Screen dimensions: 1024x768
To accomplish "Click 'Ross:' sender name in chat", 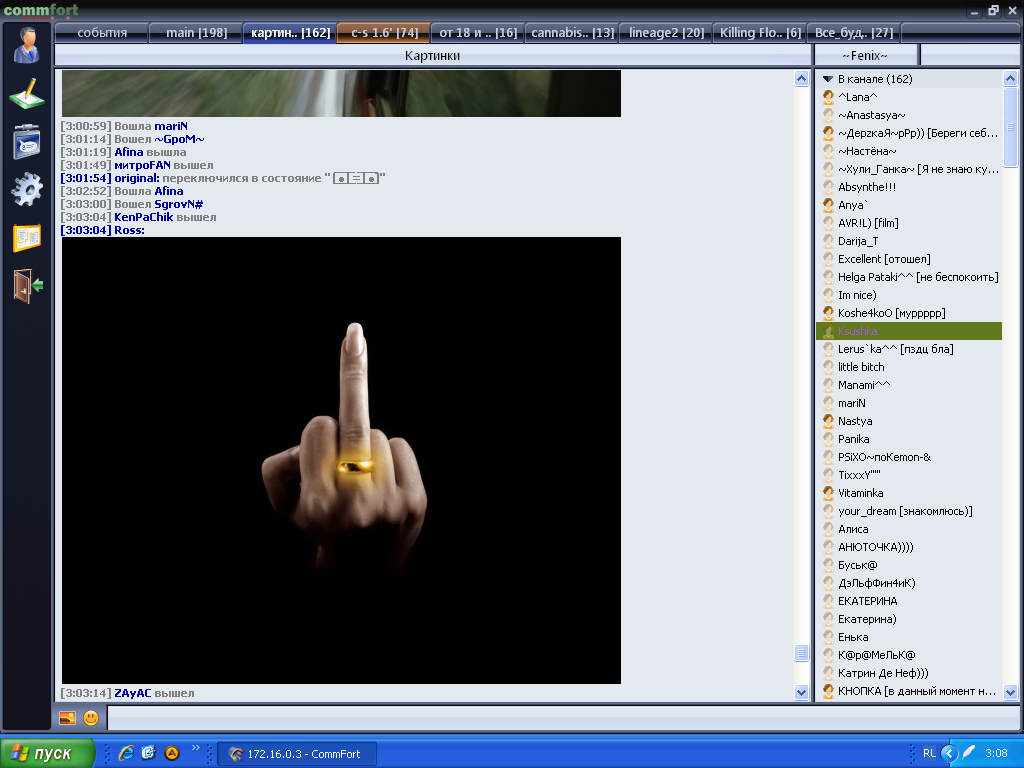I will pos(129,231).
